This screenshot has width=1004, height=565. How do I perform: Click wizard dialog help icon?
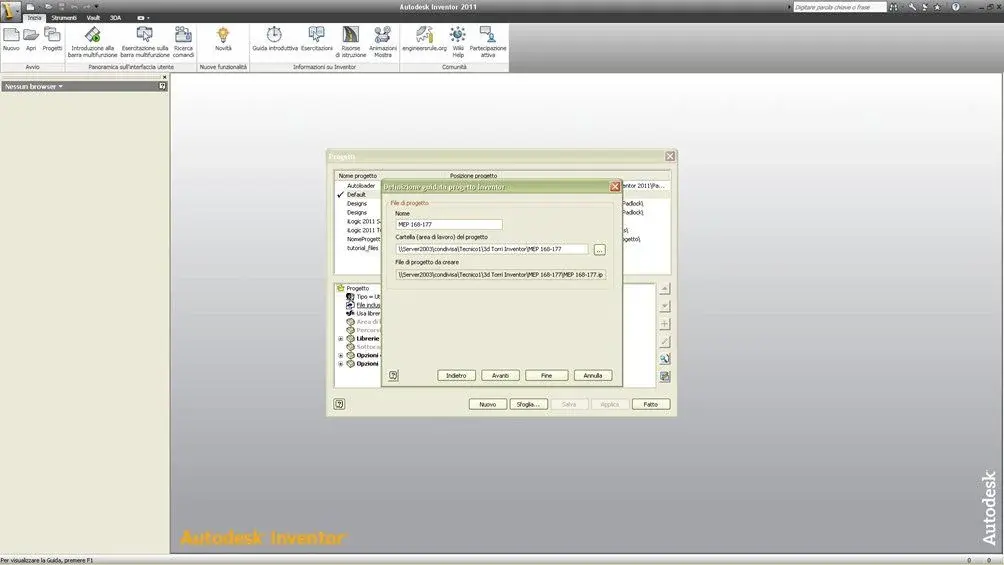click(x=394, y=375)
